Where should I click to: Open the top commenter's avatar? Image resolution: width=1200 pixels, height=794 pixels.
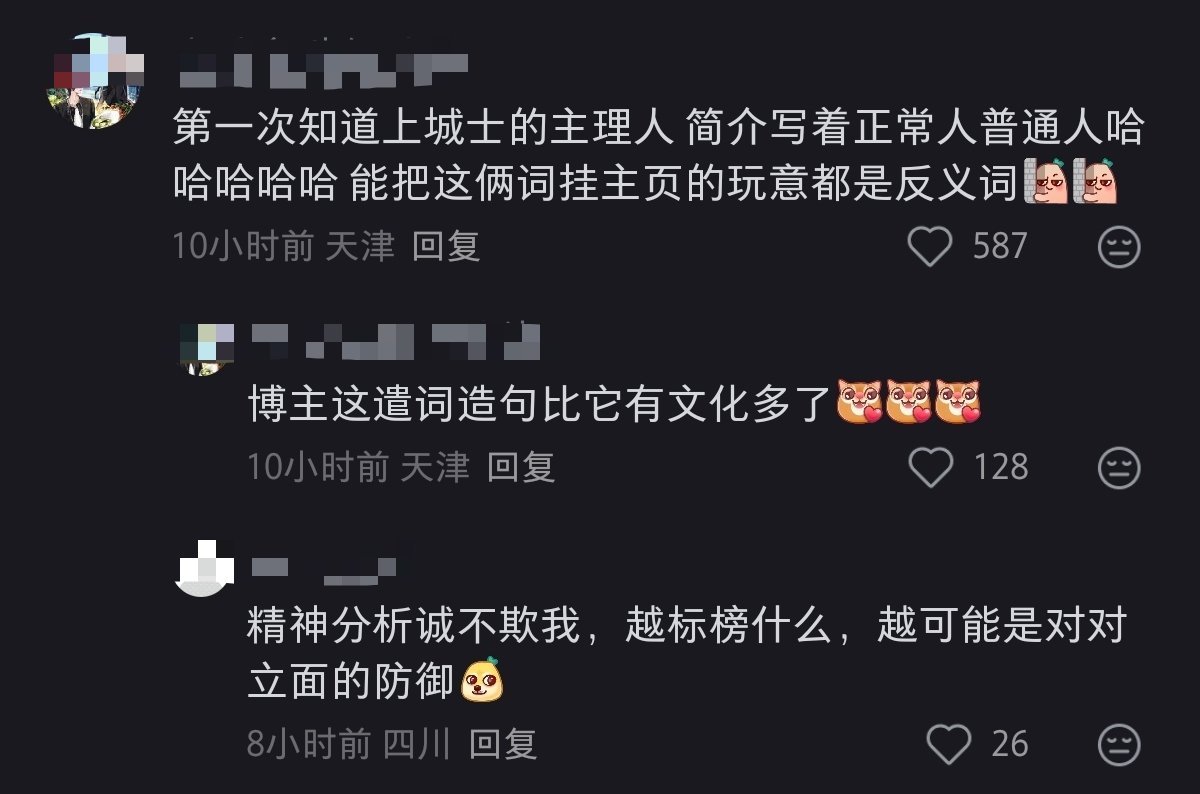[x=96, y=80]
